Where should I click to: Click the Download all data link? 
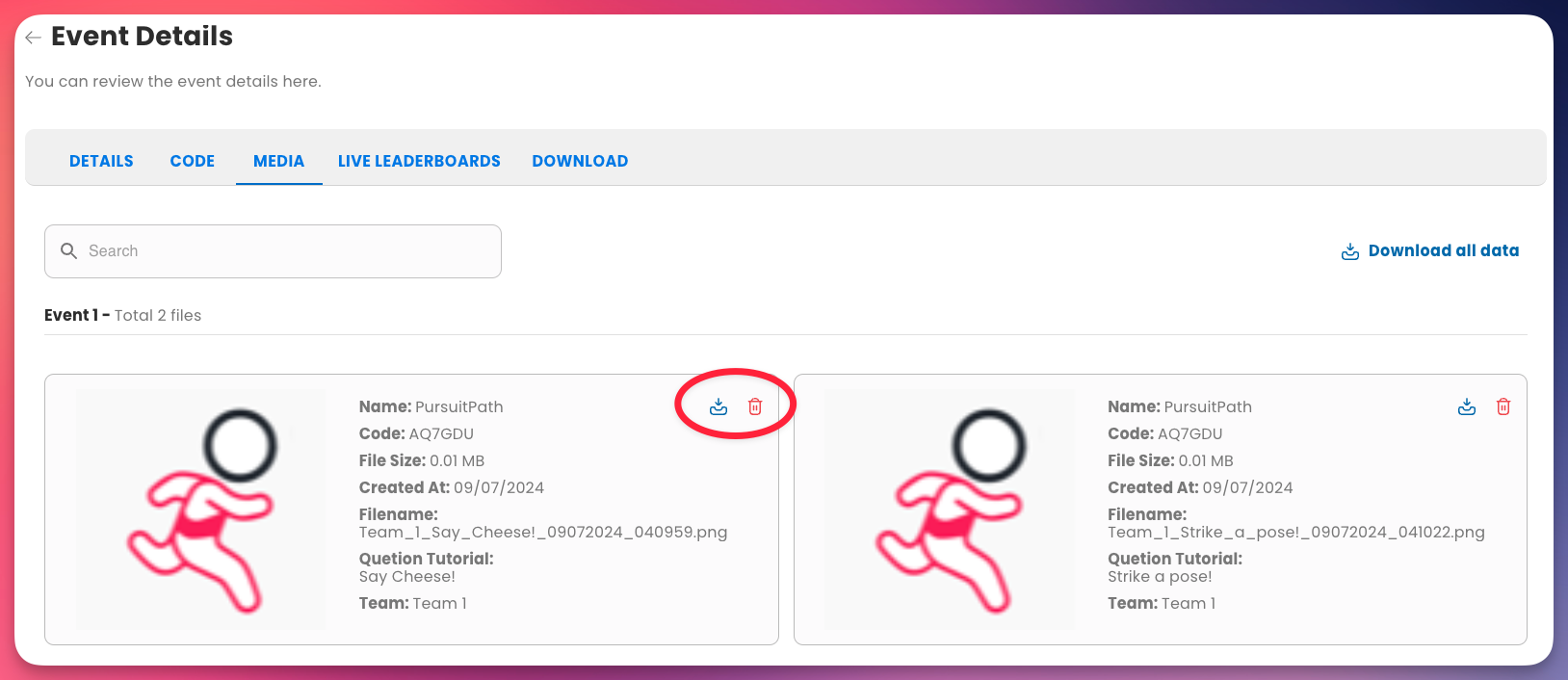[x=1443, y=250]
